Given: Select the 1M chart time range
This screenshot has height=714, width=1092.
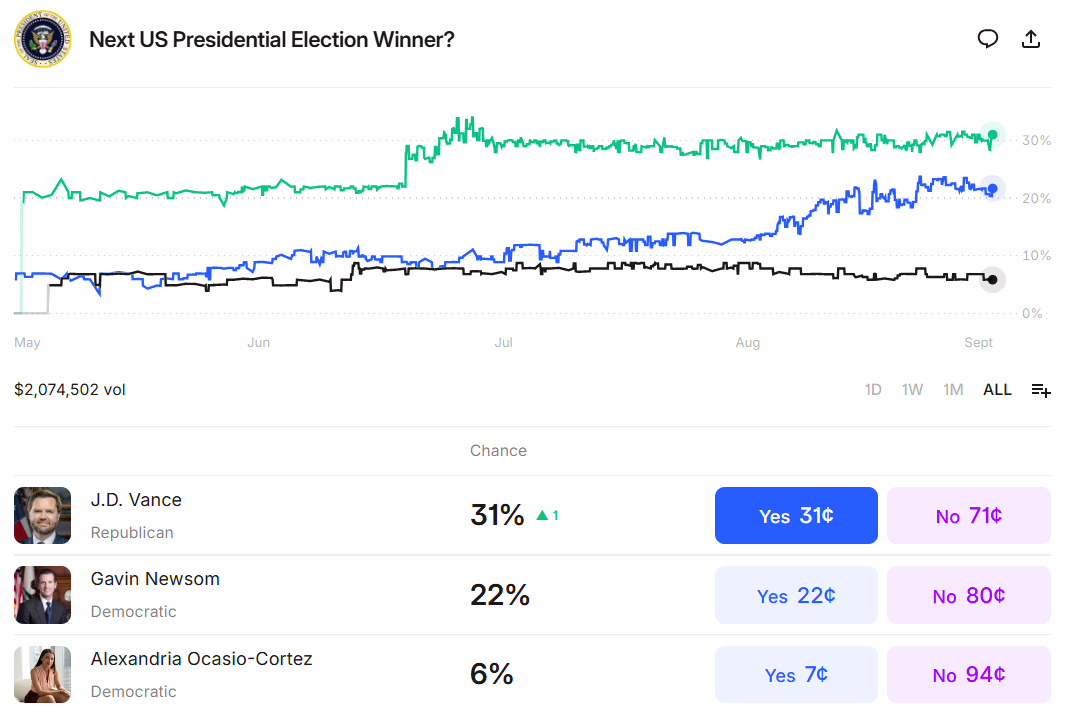Looking at the screenshot, I should [953, 390].
